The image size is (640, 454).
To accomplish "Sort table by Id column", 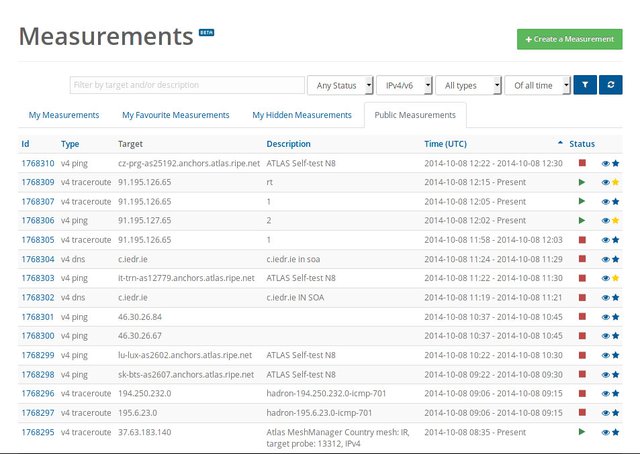I will coord(25,144).
